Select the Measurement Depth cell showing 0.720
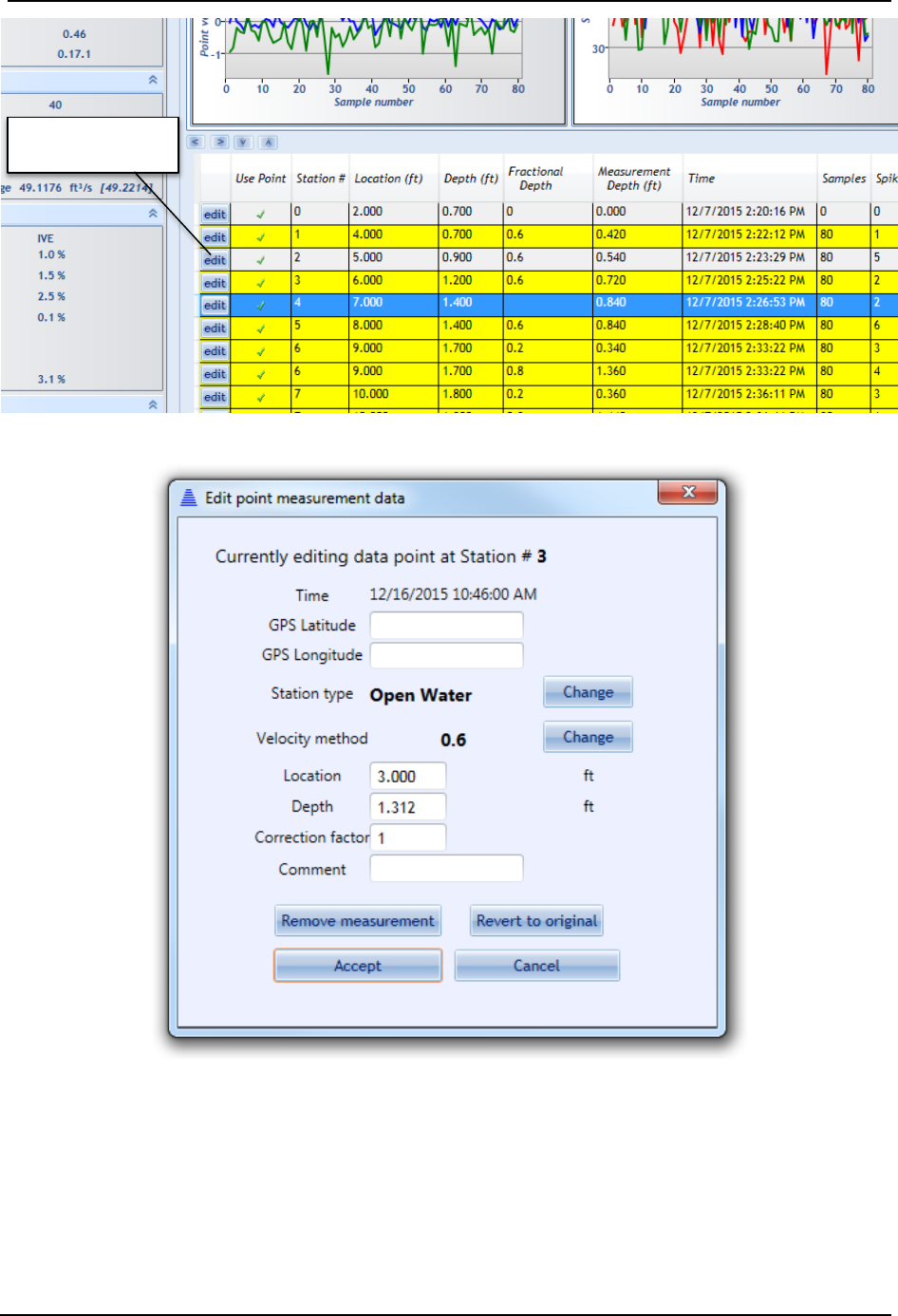Viewport: 898px width, 1316px height. (637, 280)
